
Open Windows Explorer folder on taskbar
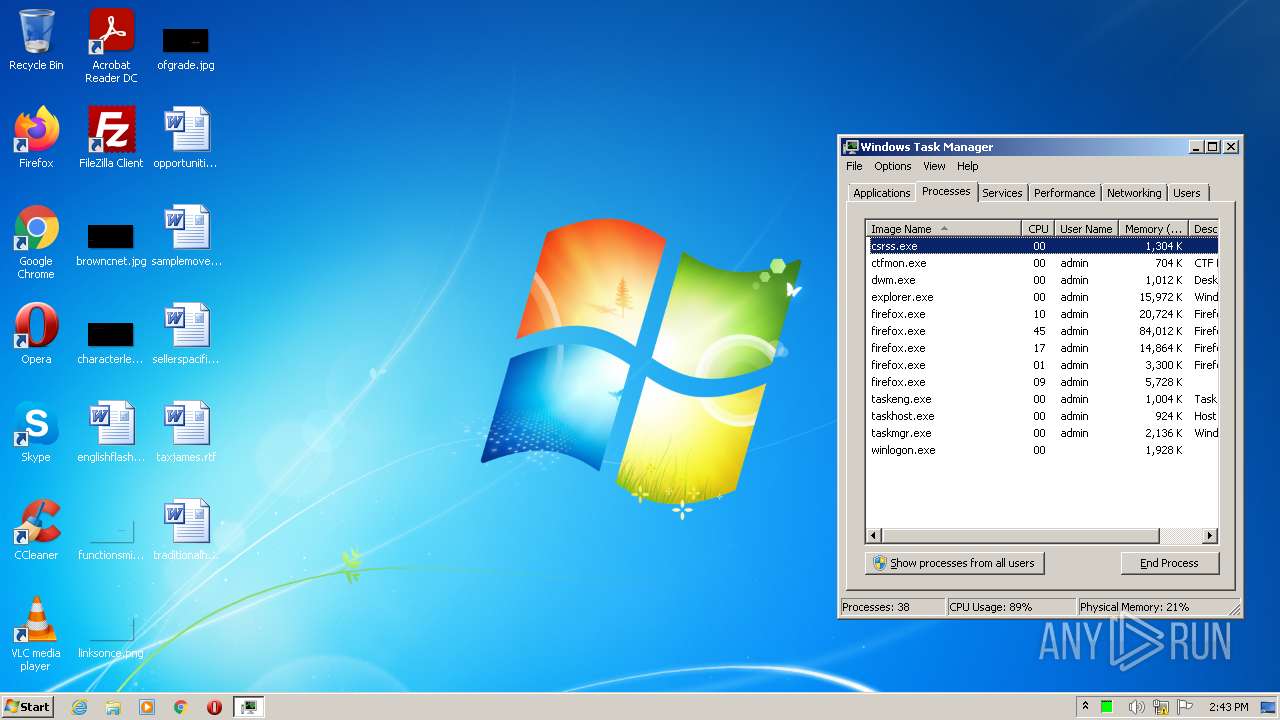click(113, 707)
